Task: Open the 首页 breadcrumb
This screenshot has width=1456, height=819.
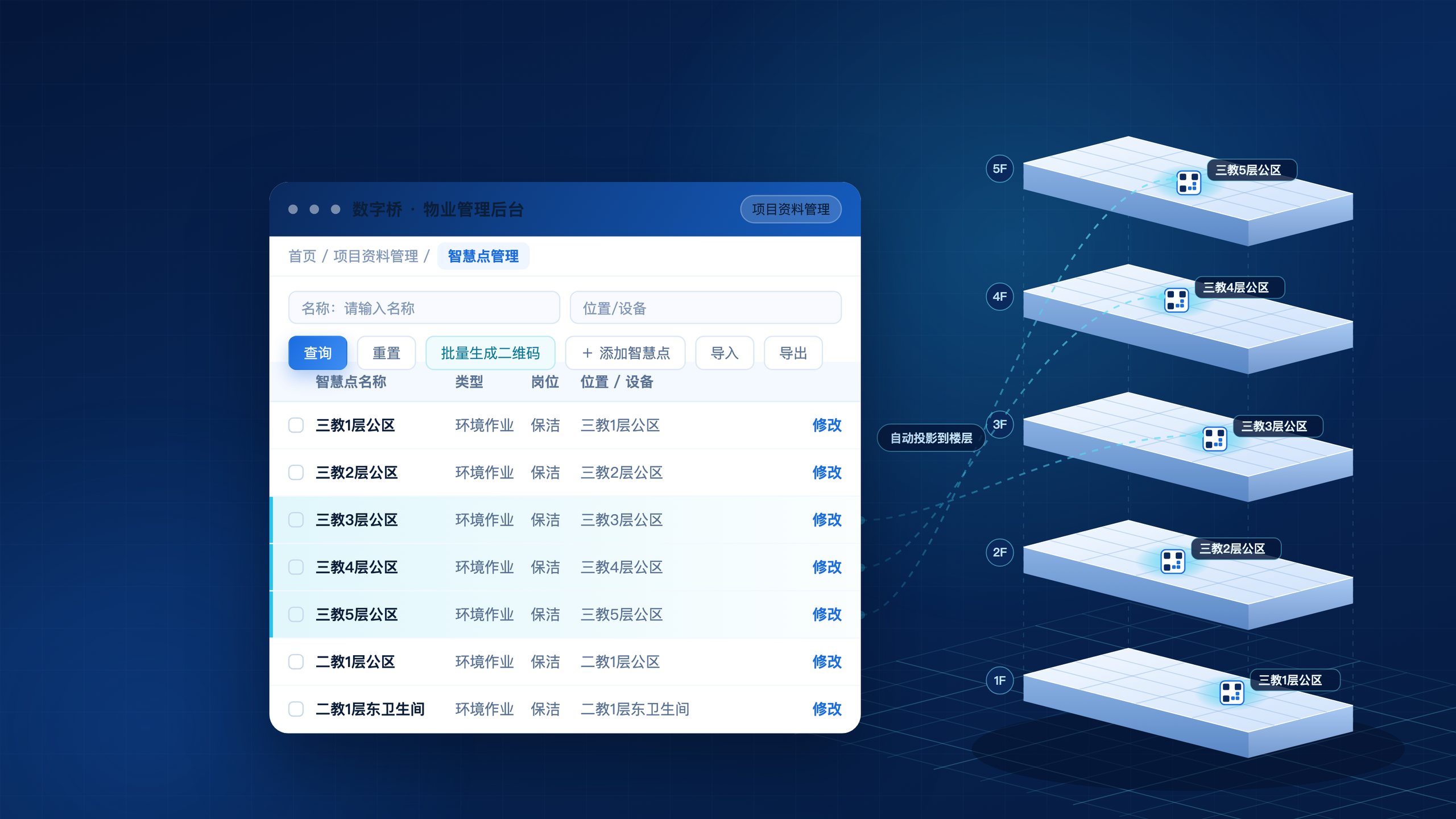Action: pos(302,256)
